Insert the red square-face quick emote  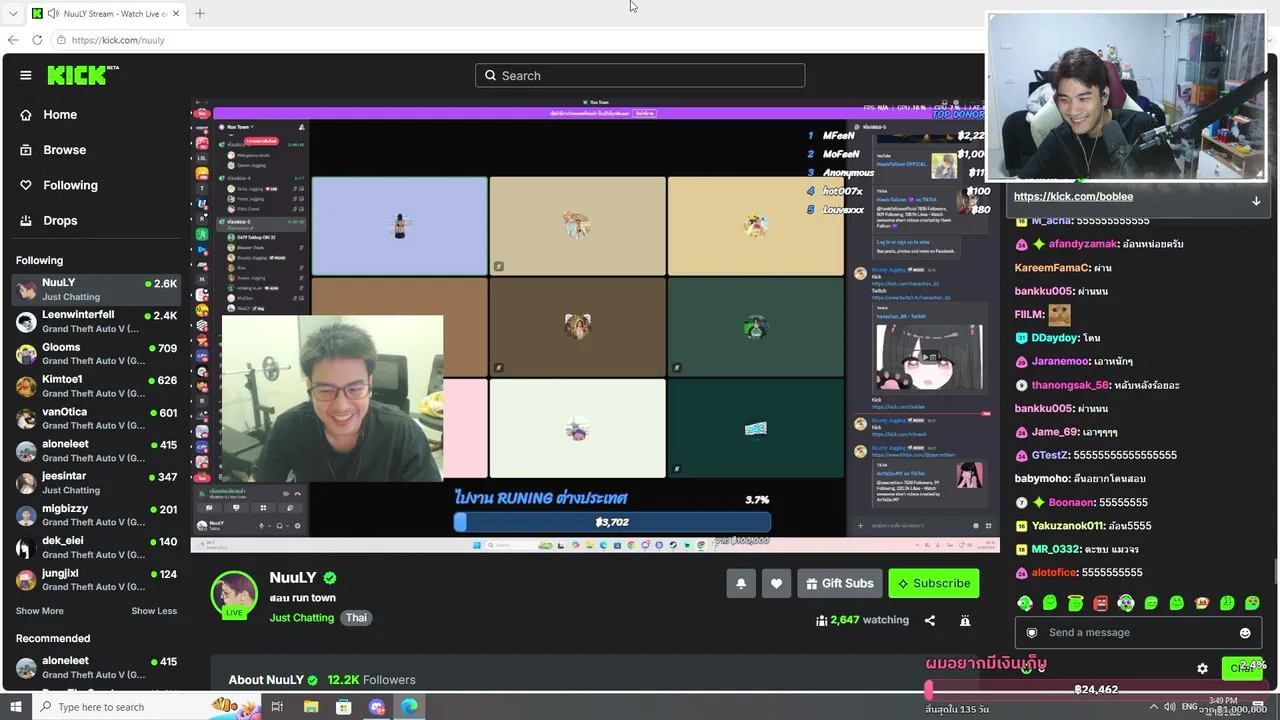(x=1101, y=603)
